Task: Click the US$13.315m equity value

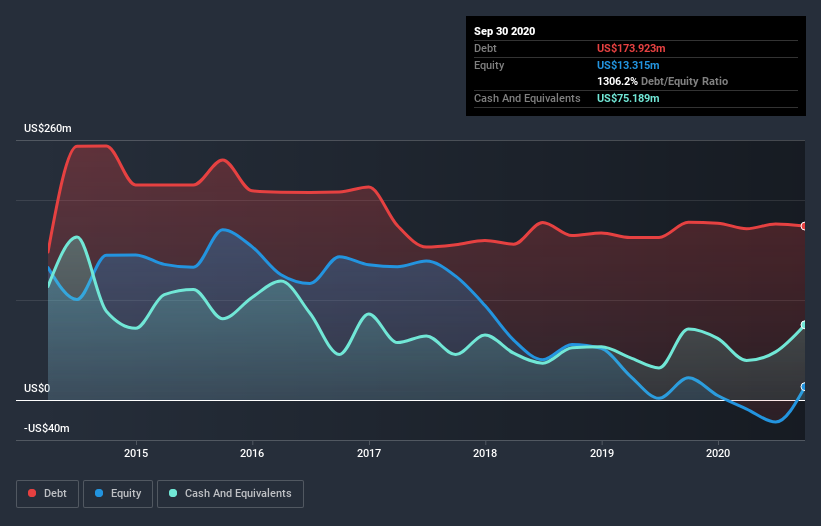Action: coord(628,65)
